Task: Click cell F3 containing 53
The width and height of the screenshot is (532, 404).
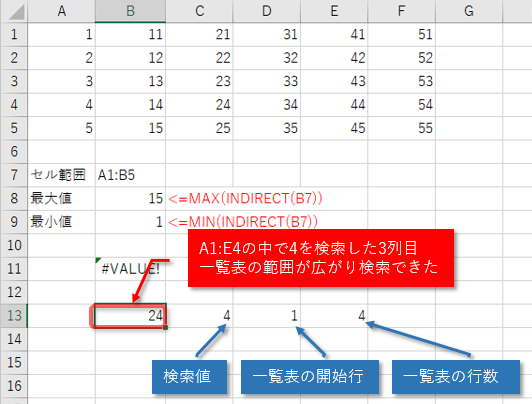Action: coord(402,81)
